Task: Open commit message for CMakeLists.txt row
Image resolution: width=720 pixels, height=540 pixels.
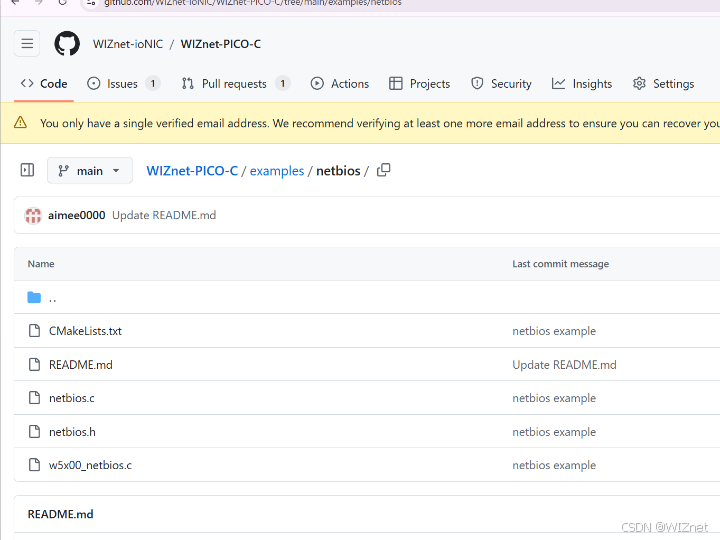Action: (554, 331)
